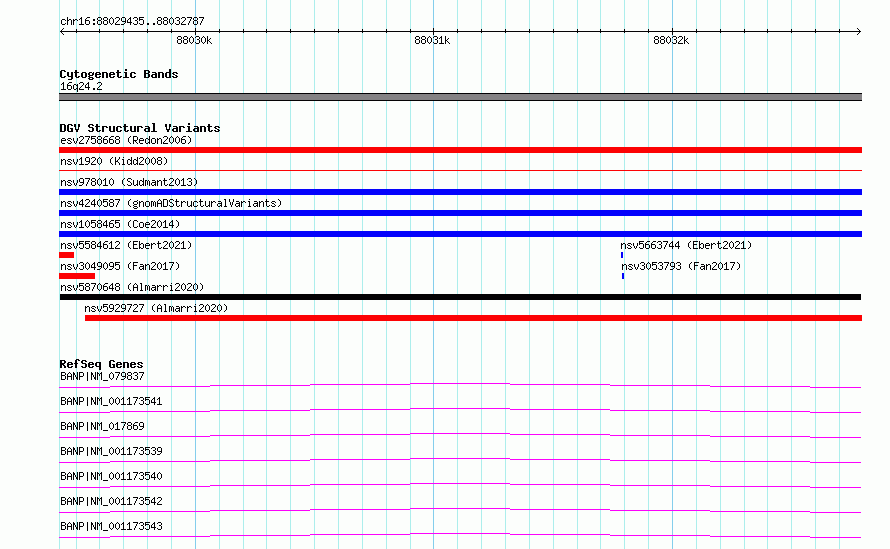Open variant nsv3053793 (Fan2017) label
Screen dimensions: 890x549
tap(681, 266)
